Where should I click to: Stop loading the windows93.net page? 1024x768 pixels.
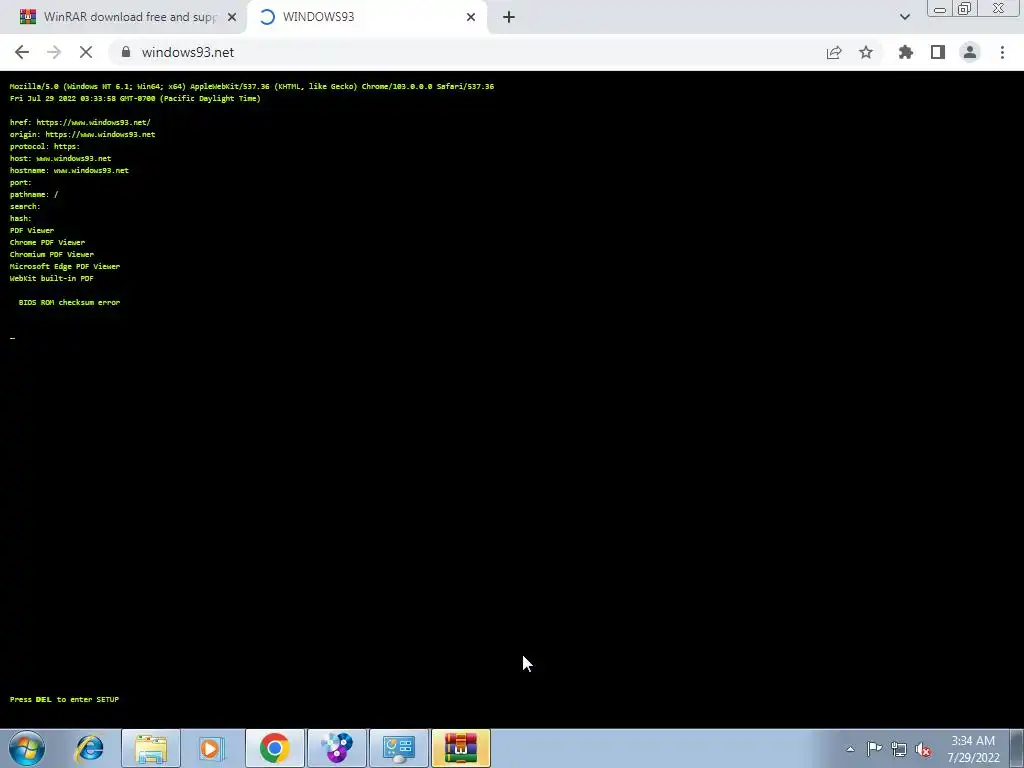click(86, 52)
